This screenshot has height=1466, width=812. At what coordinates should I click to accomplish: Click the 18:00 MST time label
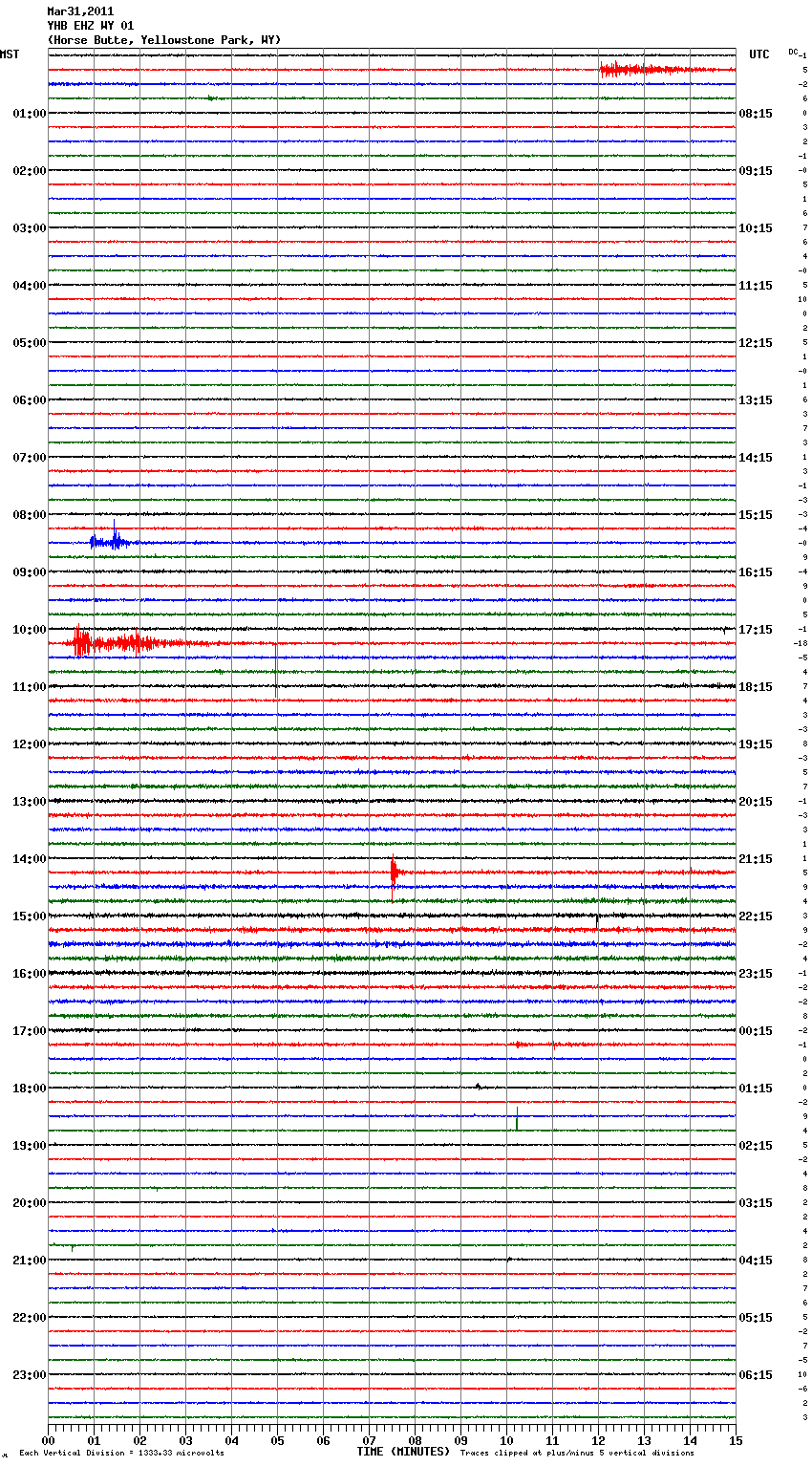click(30, 1089)
